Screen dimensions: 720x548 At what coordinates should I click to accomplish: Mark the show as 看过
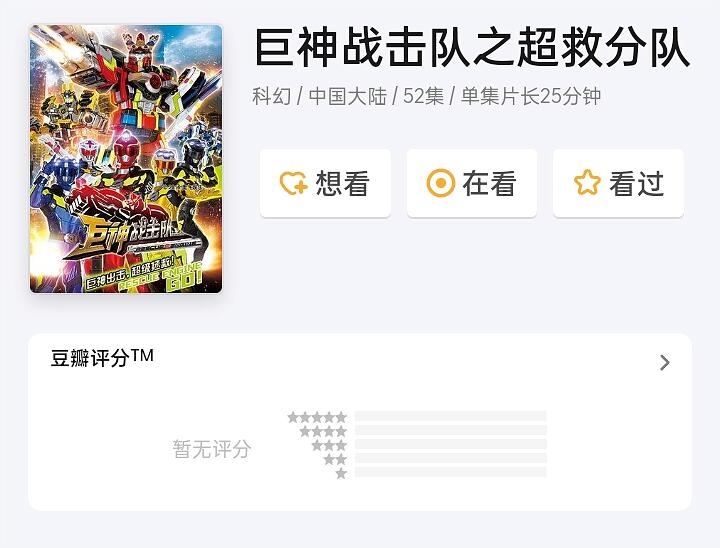tap(618, 183)
